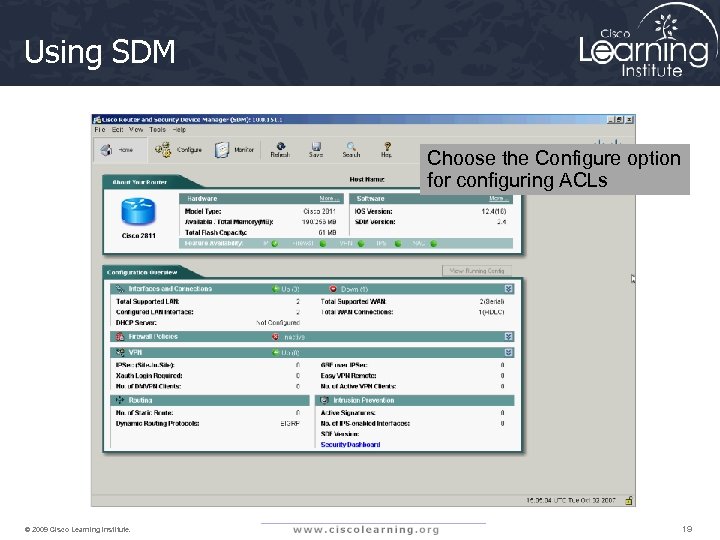The height and width of the screenshot is (540, 720).
Task: Select the Active Signatures label
Action: pyautogui.click(x=348, y=413)
